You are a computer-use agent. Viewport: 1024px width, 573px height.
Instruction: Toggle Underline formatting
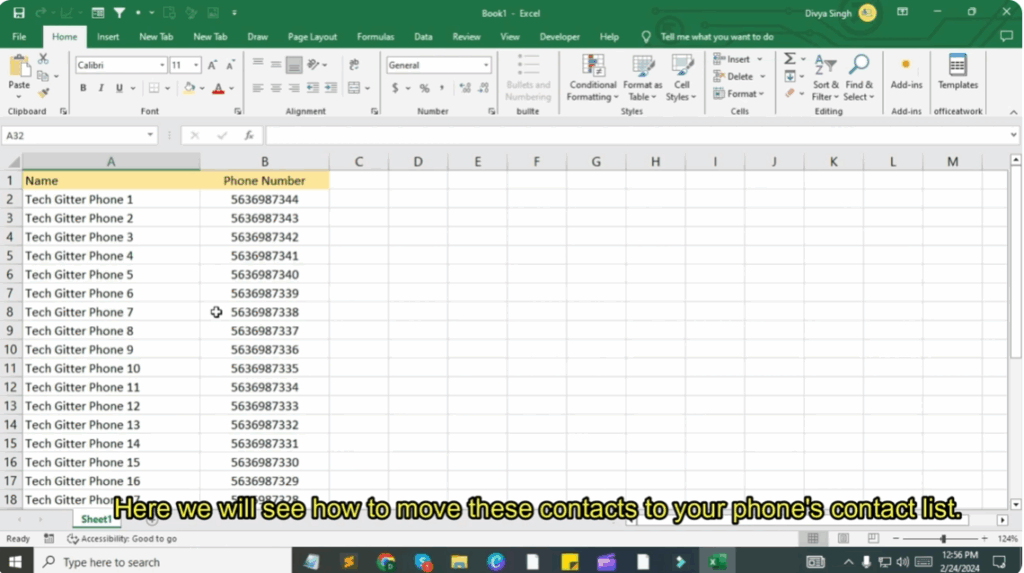coord(119,88)
